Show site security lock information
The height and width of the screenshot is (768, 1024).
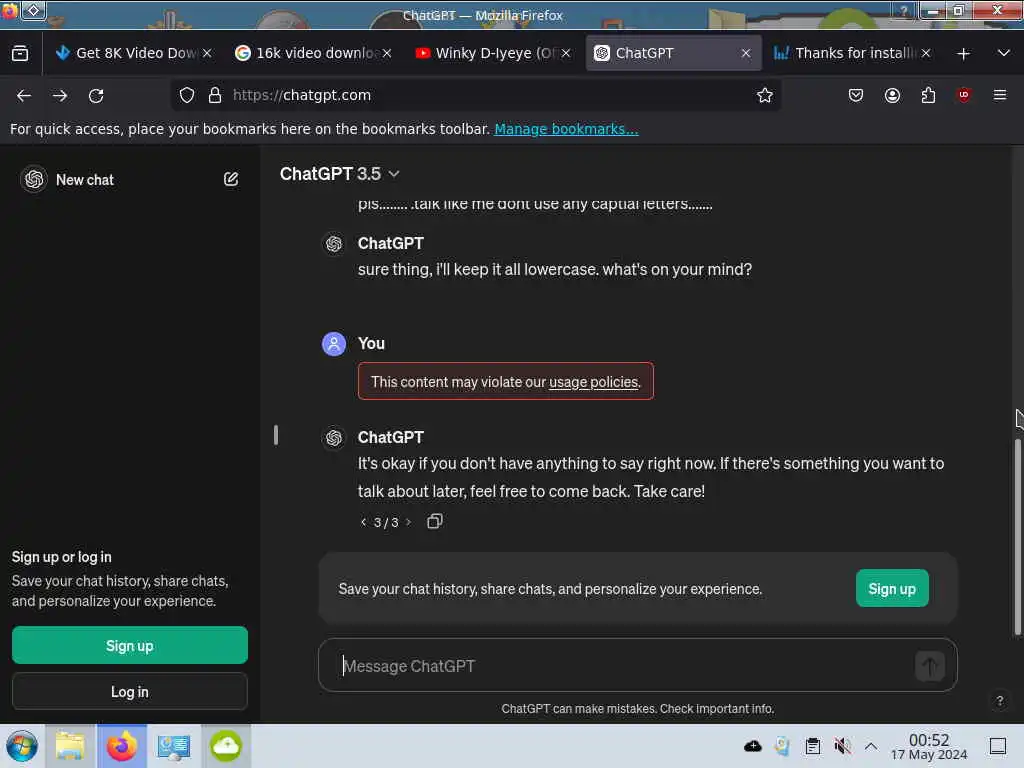pos(215,95)
